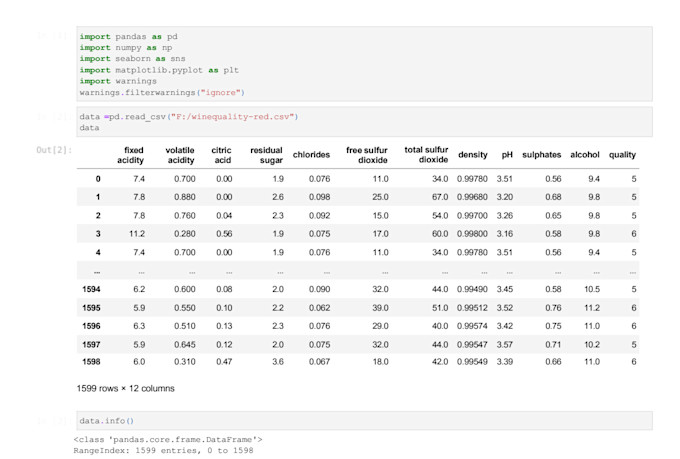Select the 'citric acid' column header
The image size is (680, 459).
click(221, 155)
